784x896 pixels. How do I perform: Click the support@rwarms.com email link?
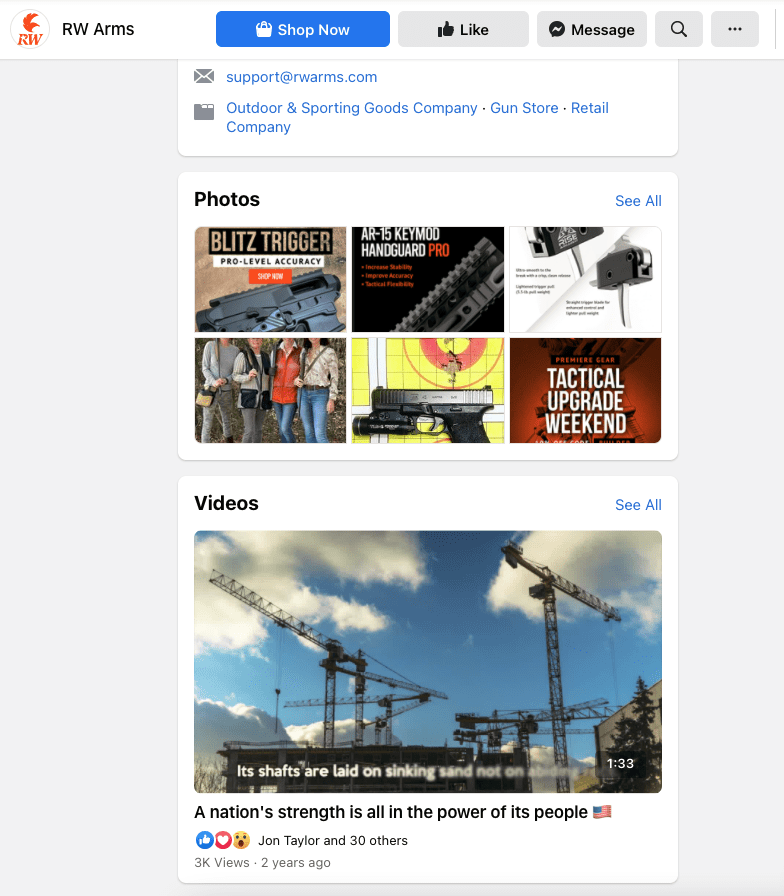pyautogui.click(x=302, y=77)
